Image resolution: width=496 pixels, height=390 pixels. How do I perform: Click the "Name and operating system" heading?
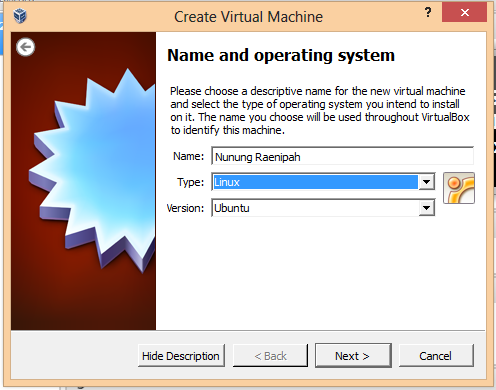click(x=281, y=55)
